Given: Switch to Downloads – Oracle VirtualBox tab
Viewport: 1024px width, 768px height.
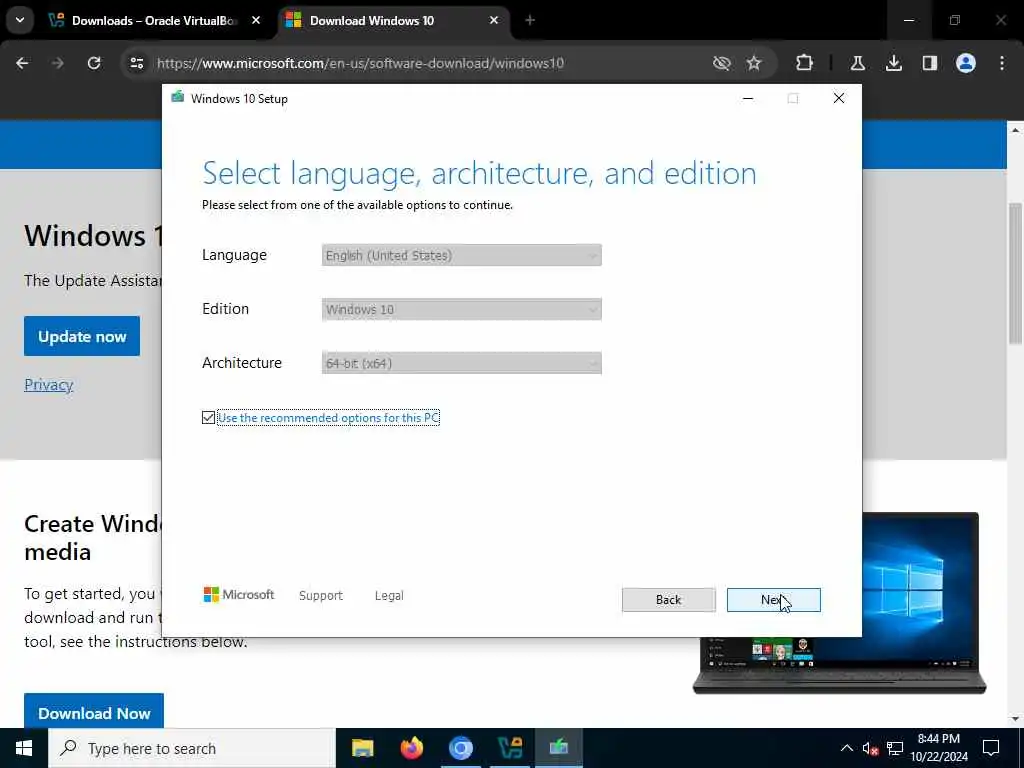Looking at the screenshot, I should coord(155,20).
